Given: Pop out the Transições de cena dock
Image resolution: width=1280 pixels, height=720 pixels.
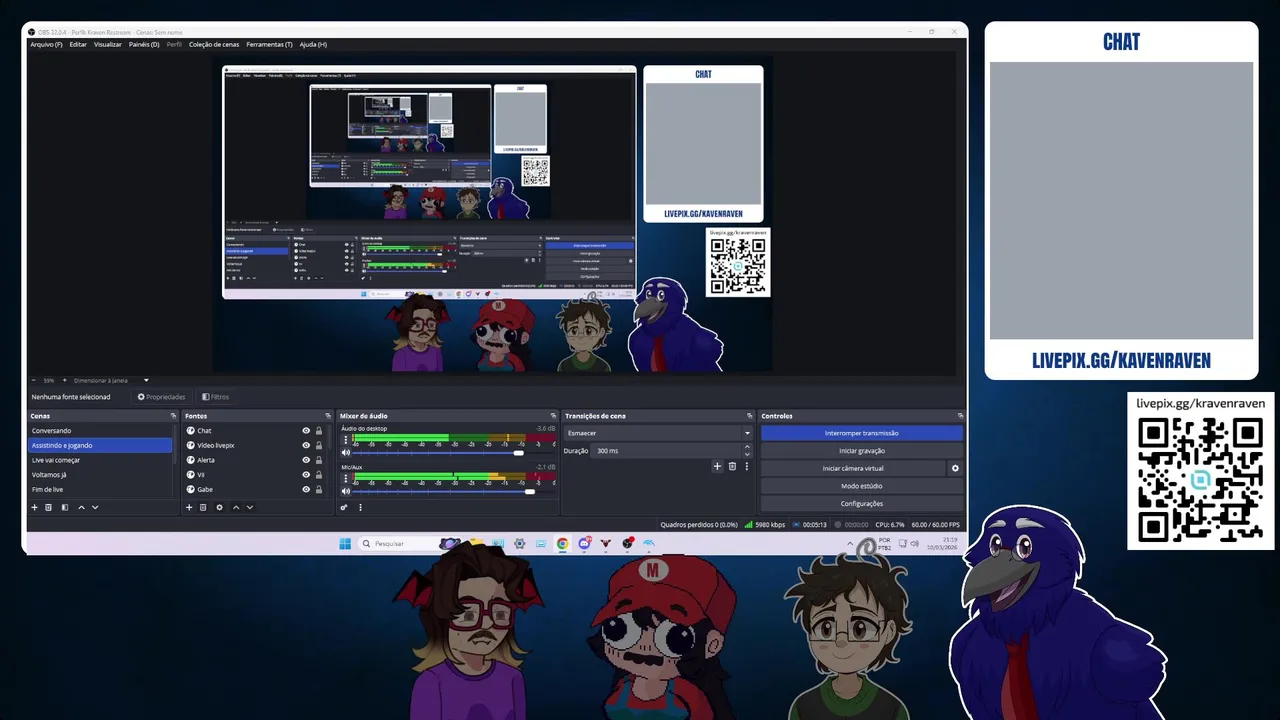Looking at the screenshot, I should point(749,416).
